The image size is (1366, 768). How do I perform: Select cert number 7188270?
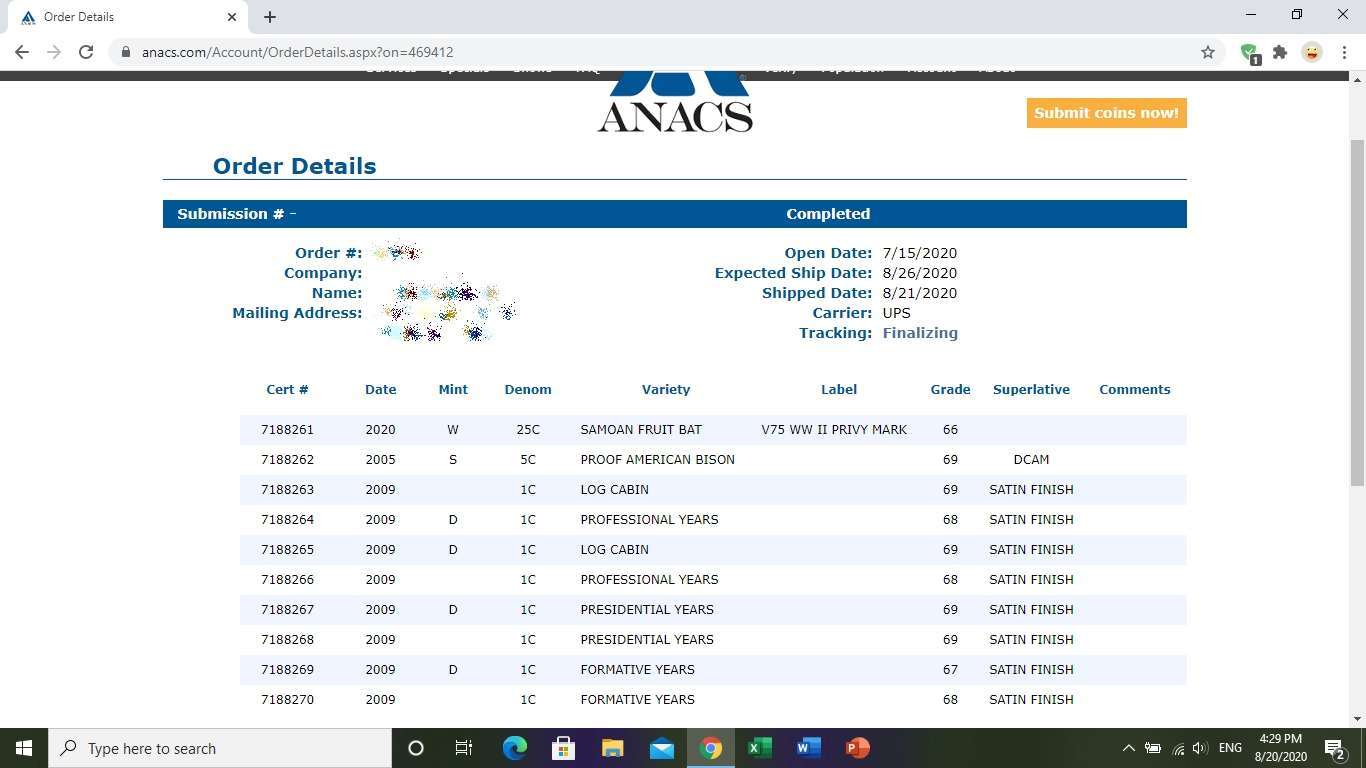(x=287, y=700)
